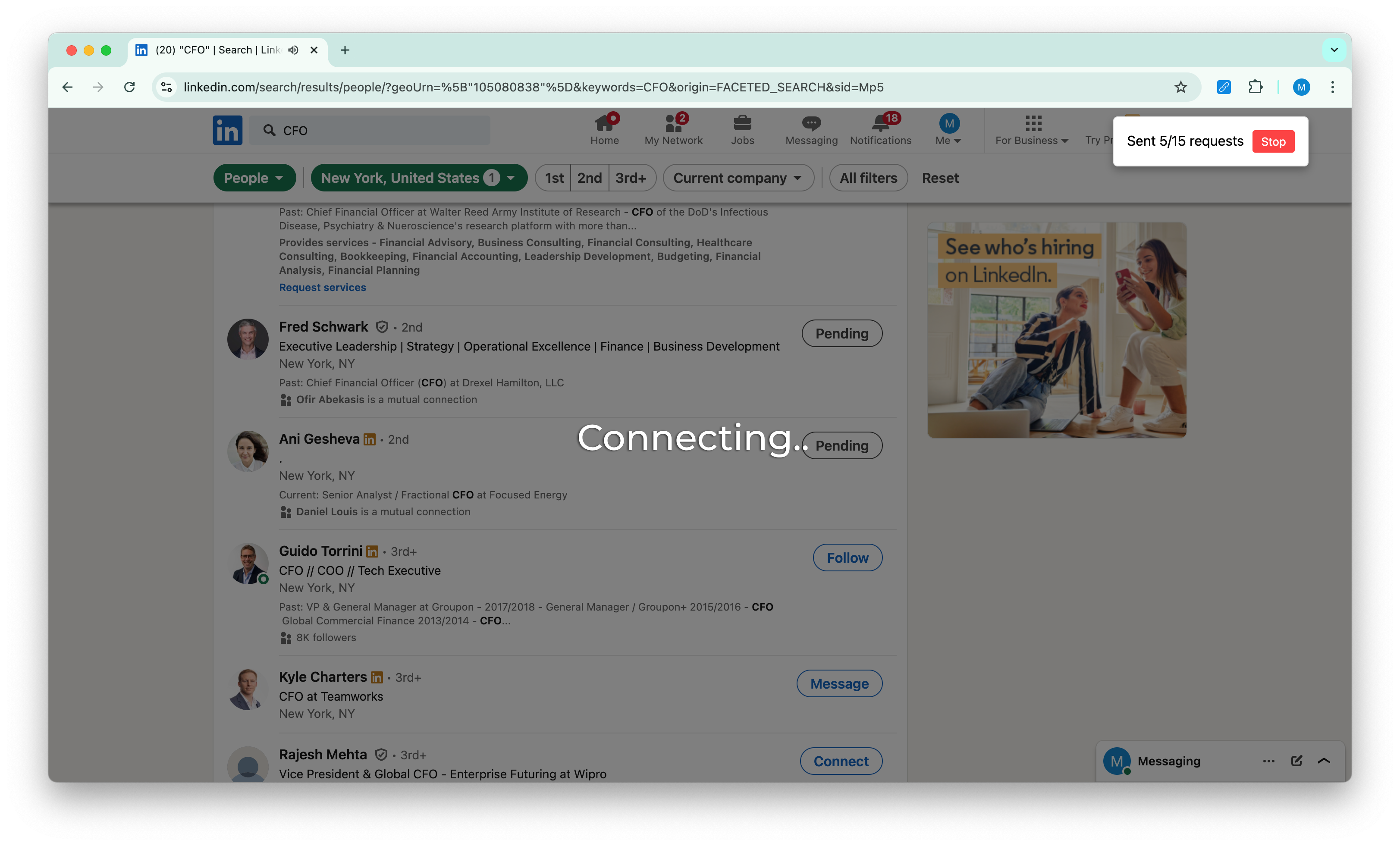Open the For Business dropdown

coord(1032,129)
